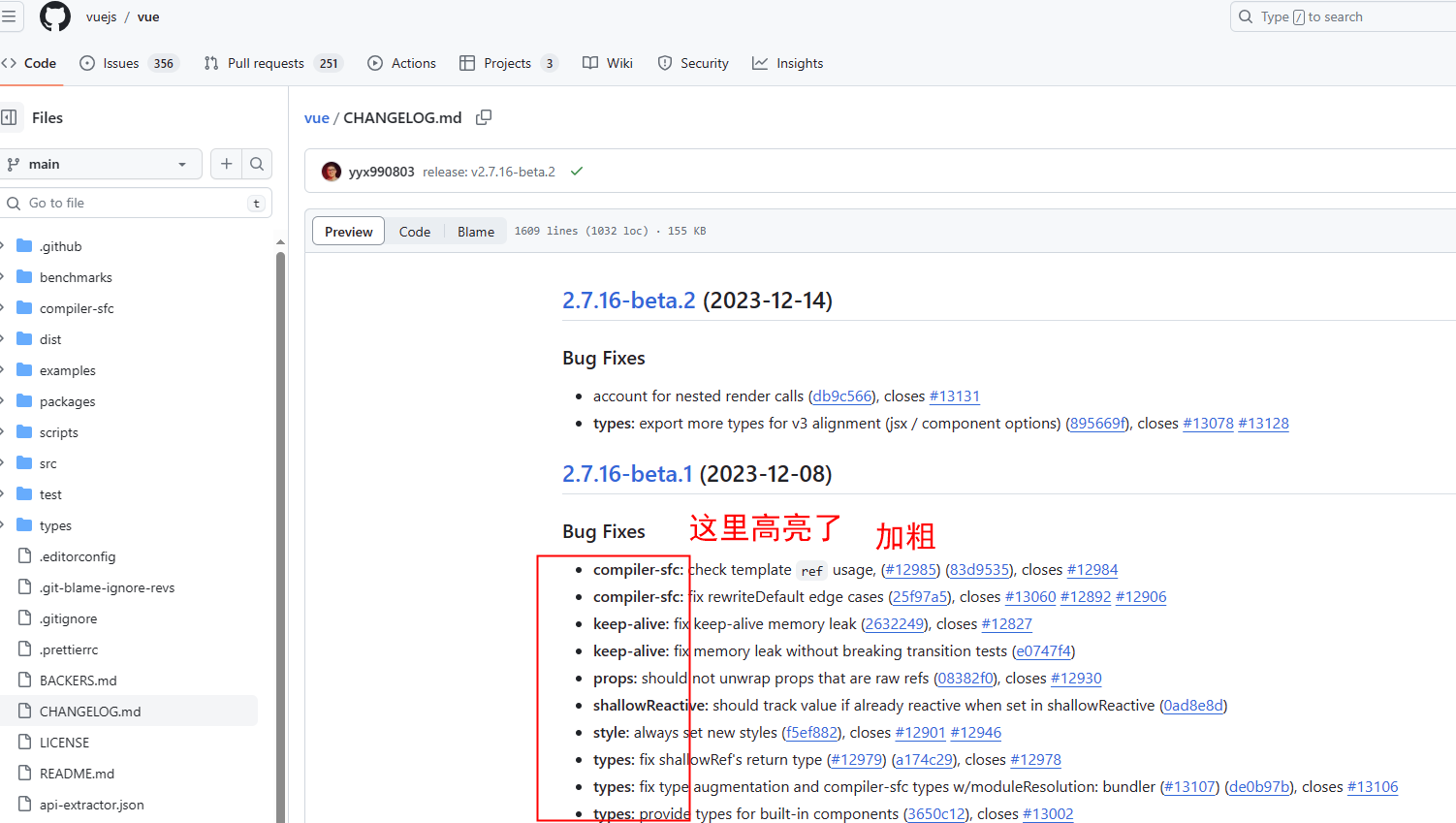Screen dimensions: 1456x823
Task: Open the hamburger navigation menu
Action: click(8, 16)
